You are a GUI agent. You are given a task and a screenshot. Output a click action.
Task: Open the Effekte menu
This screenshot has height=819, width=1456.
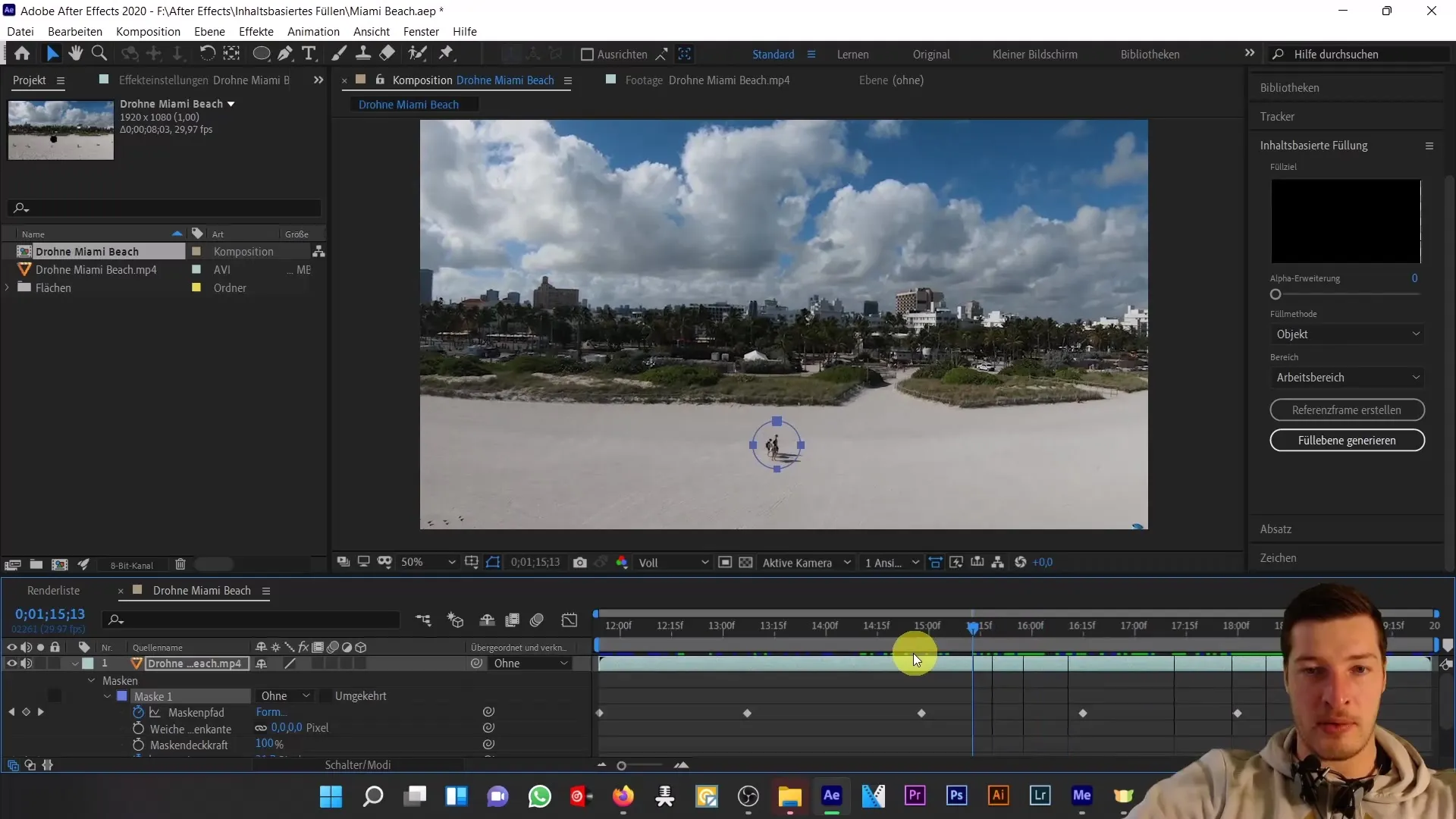pyautogui.click(x=256, y=32)
